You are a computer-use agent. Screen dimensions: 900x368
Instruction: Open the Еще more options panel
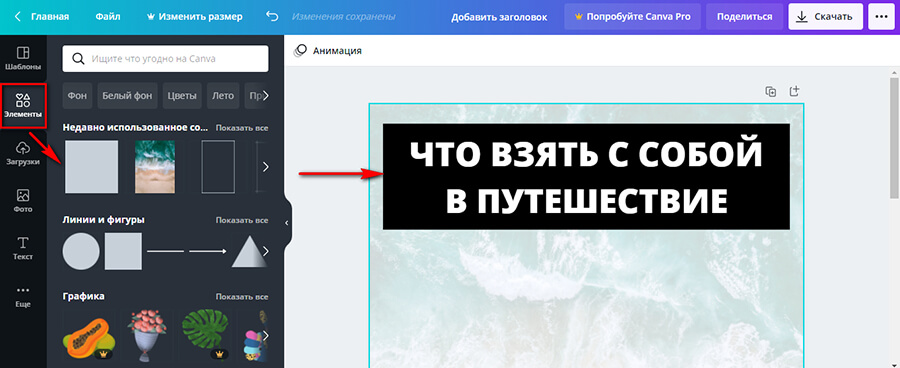[23, 296]
